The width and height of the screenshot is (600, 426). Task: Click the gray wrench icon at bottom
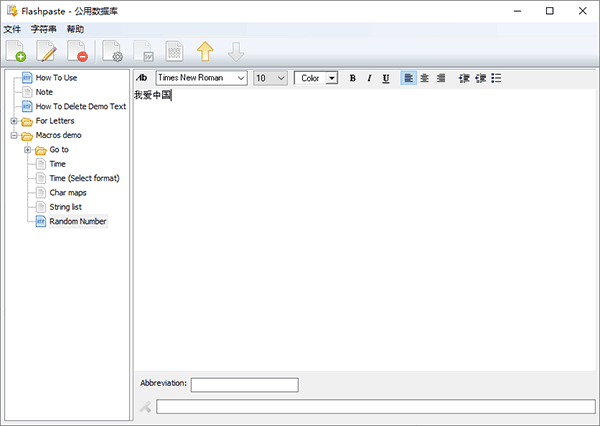point(145,406)
